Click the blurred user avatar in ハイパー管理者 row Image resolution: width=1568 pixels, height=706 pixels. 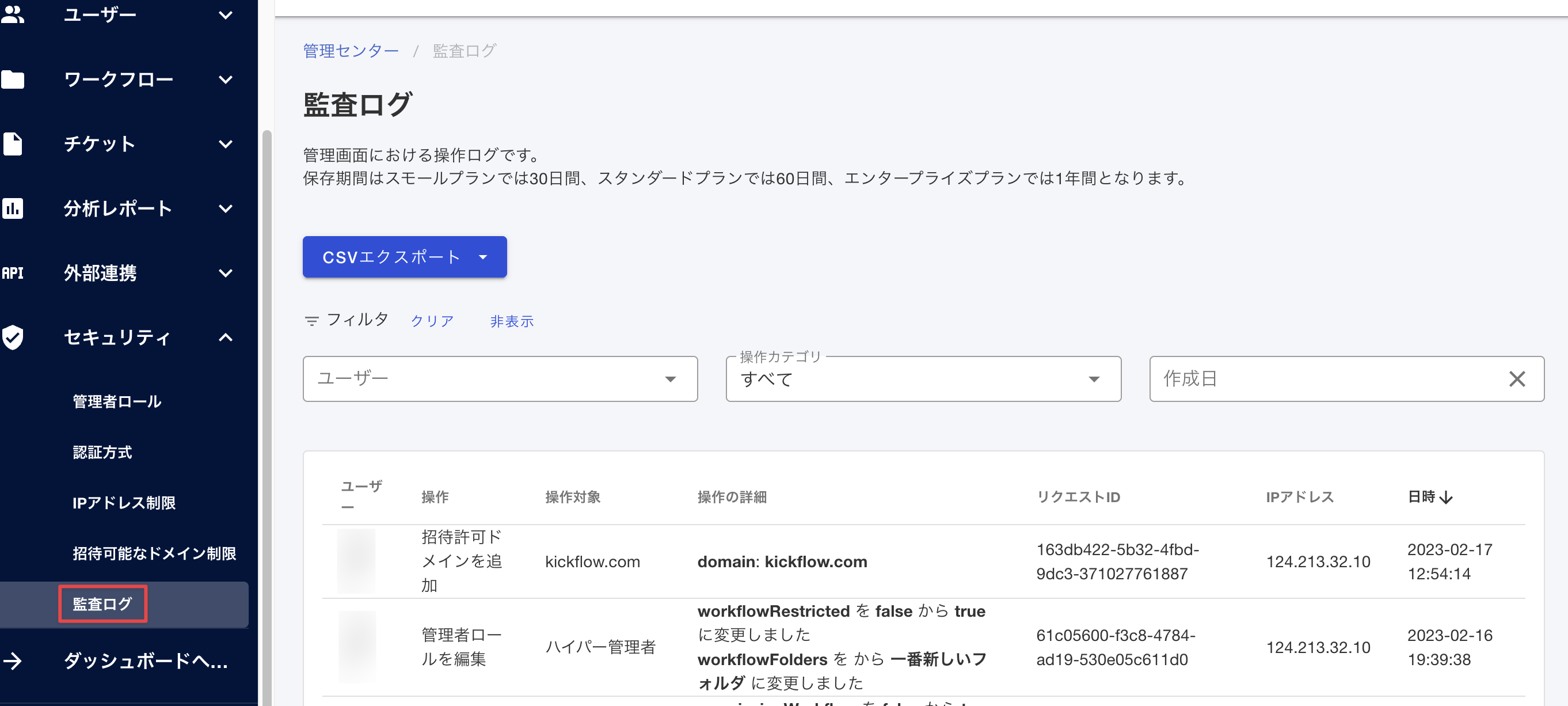[x=357, y=647]
